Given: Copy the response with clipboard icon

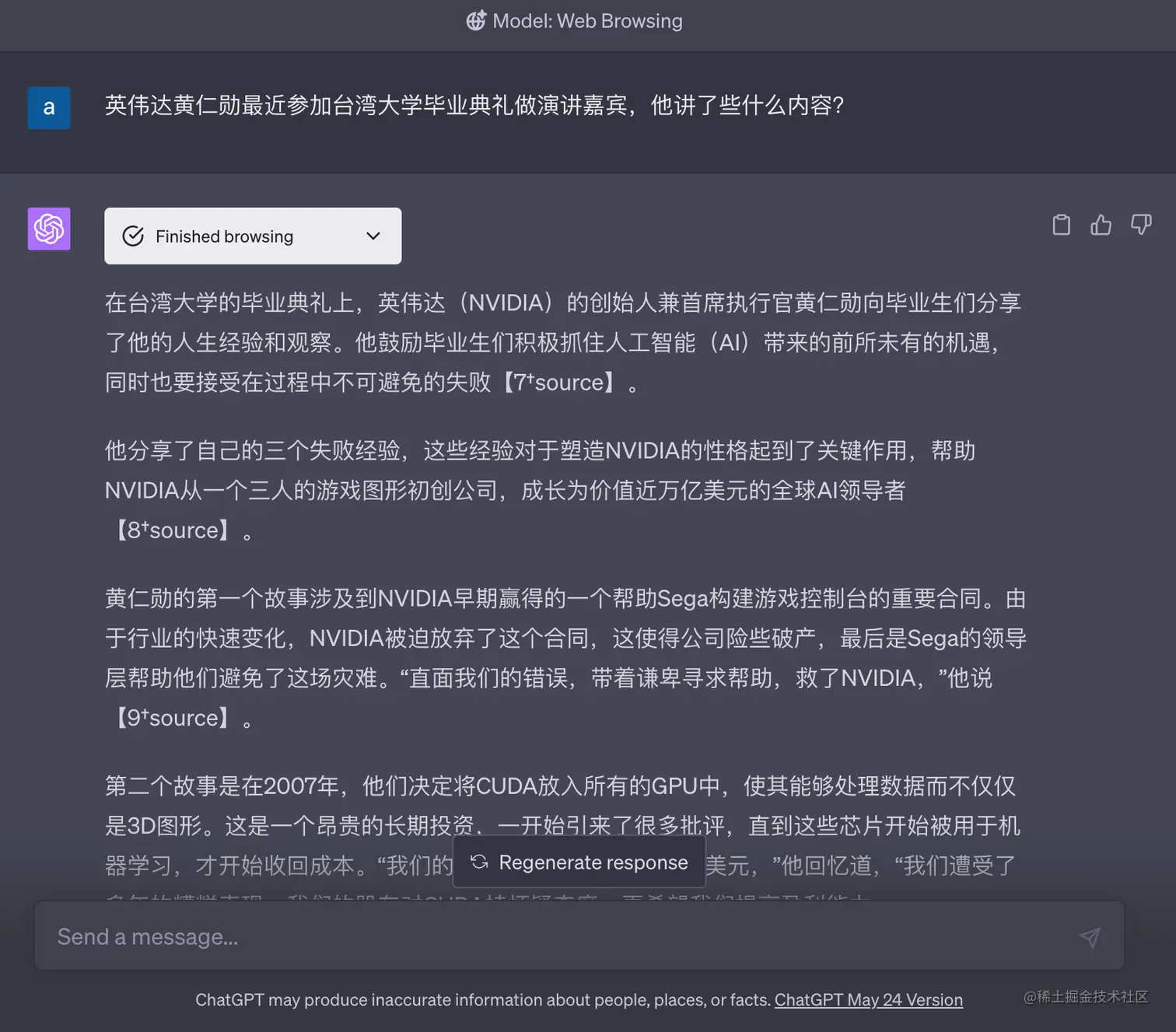Looking at the screenshot, I should click(1061, 225).
